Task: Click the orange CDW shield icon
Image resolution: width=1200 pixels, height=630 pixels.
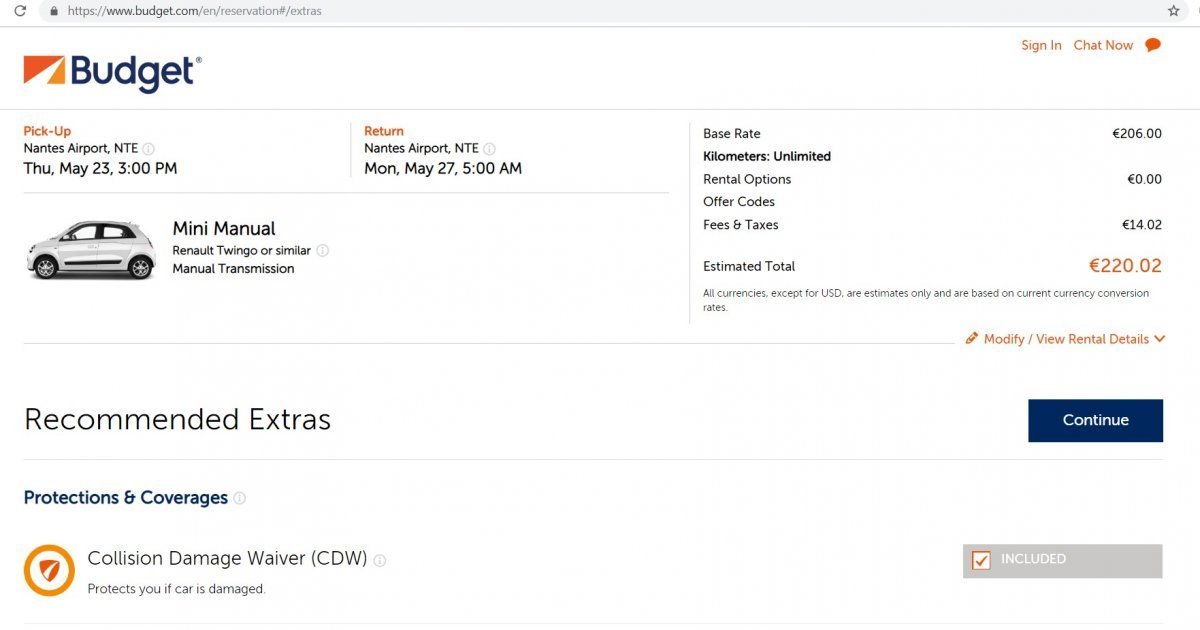Action: point(49,570)
